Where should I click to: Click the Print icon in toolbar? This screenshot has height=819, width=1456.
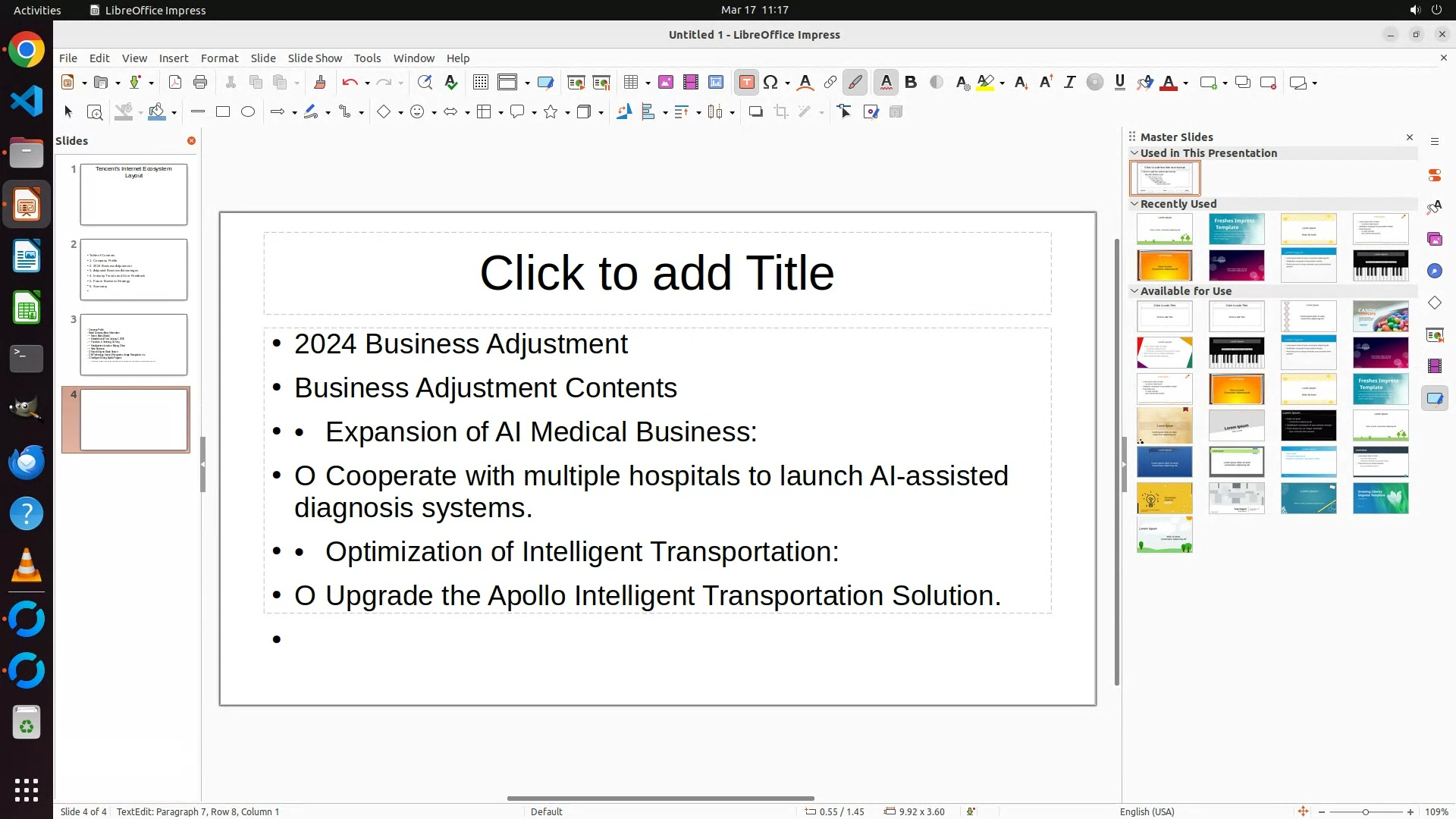click(200, 83)
